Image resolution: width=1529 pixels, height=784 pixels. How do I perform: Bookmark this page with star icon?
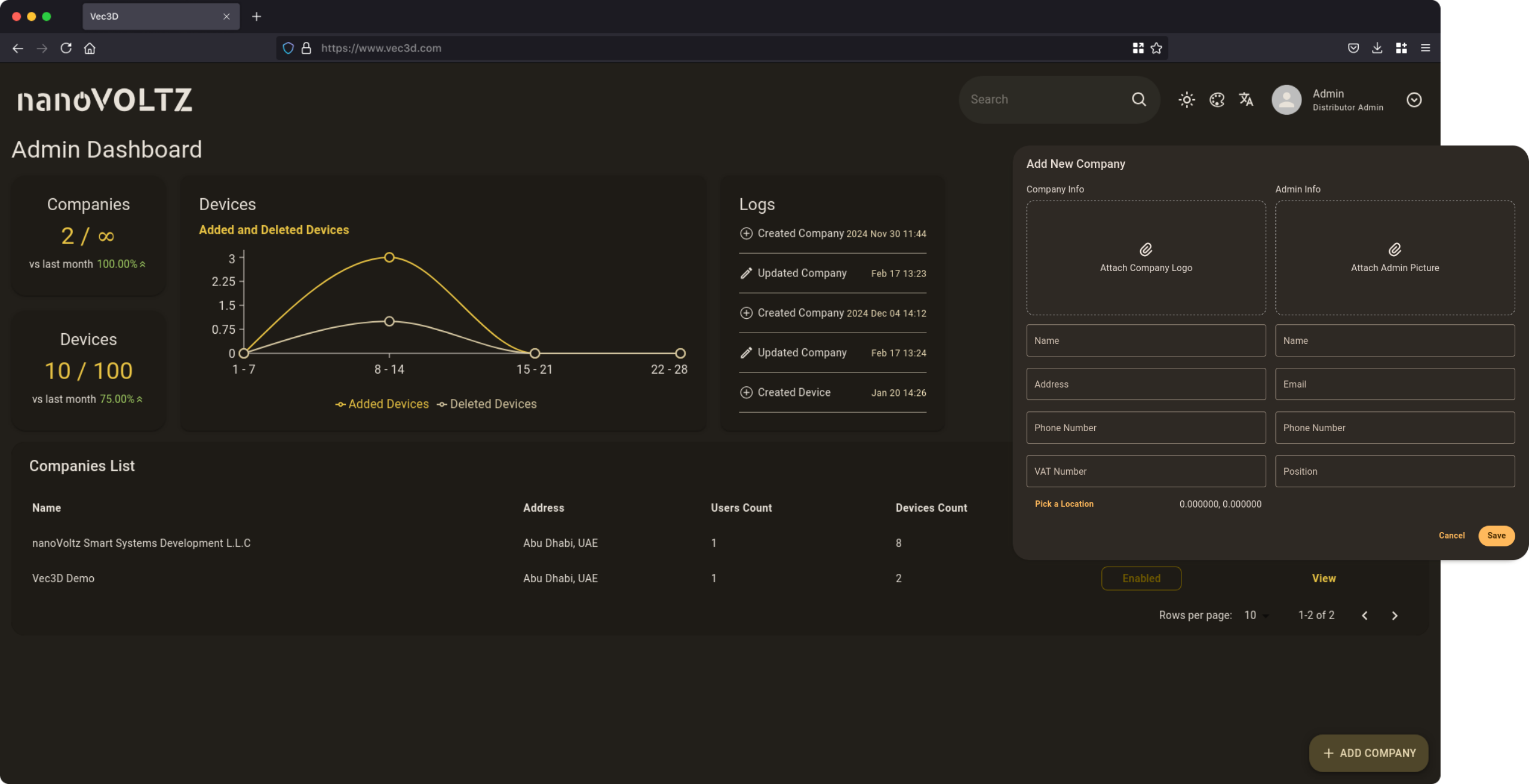pos(1156,48)
